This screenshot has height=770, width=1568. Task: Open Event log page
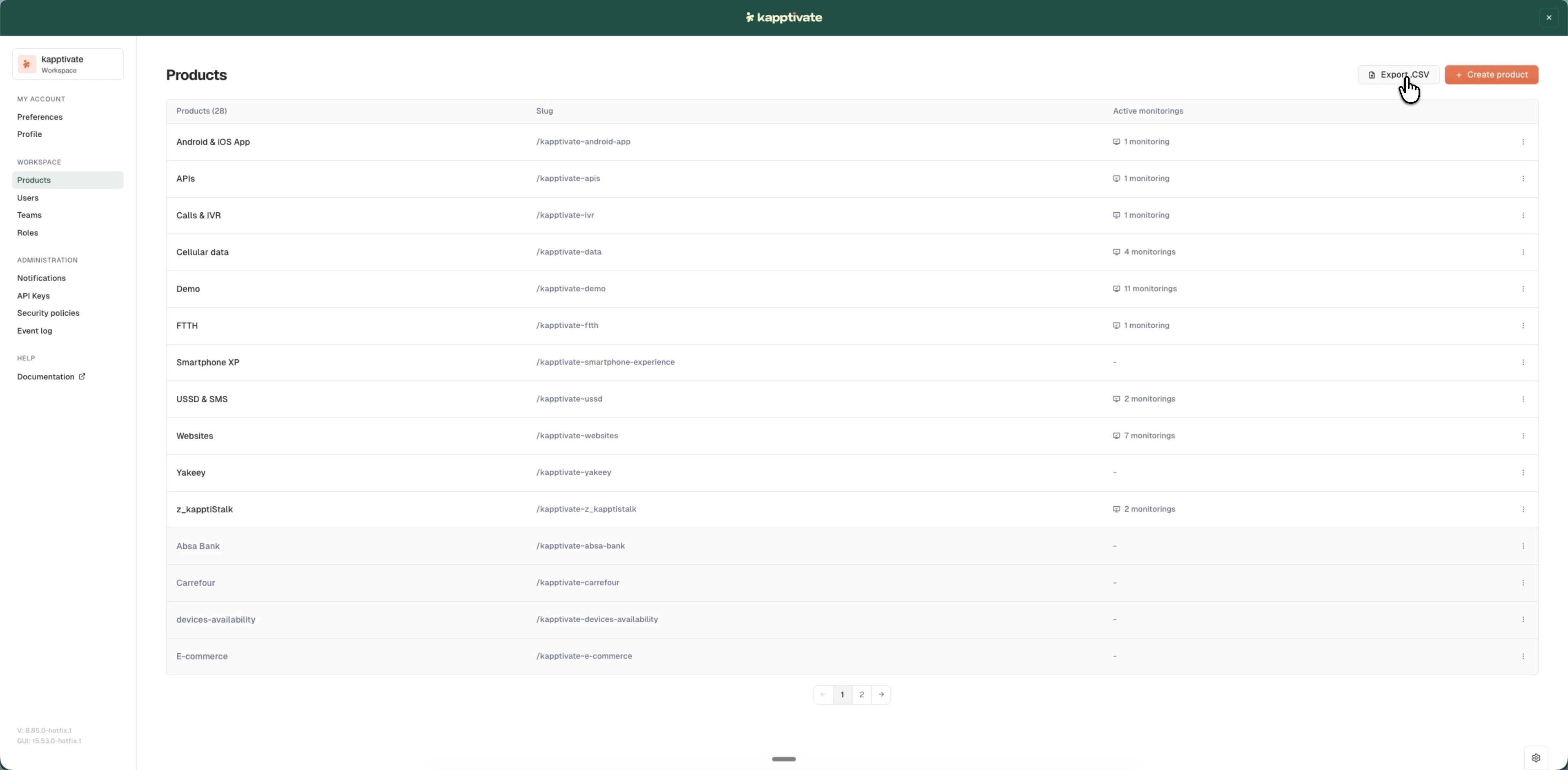35,331
